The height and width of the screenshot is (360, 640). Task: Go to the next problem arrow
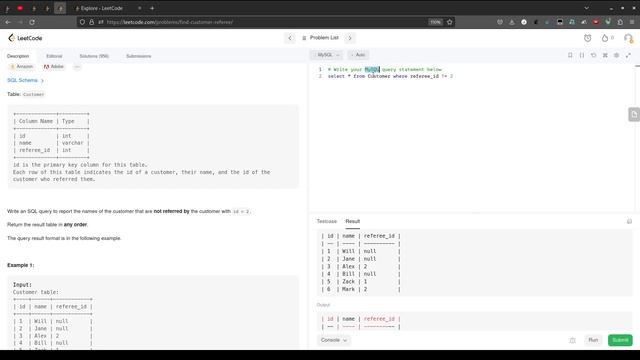350,38
